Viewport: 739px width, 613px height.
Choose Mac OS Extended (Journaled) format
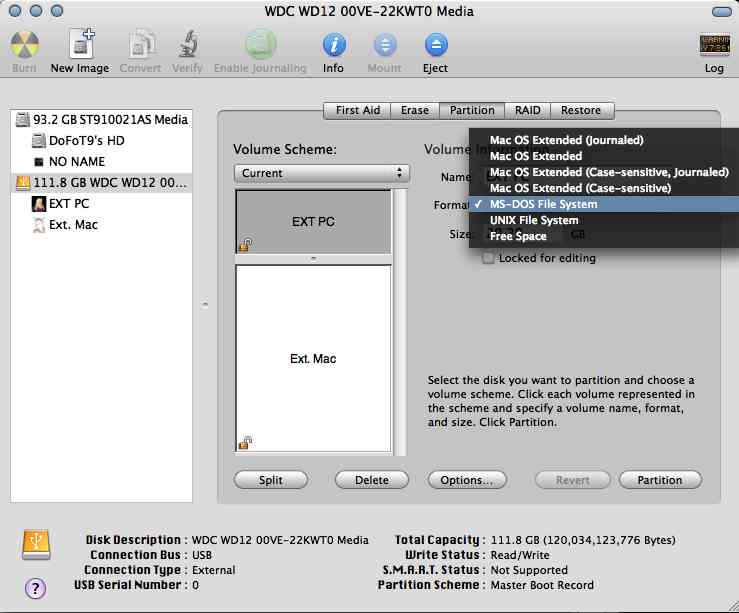coord(604,140)
